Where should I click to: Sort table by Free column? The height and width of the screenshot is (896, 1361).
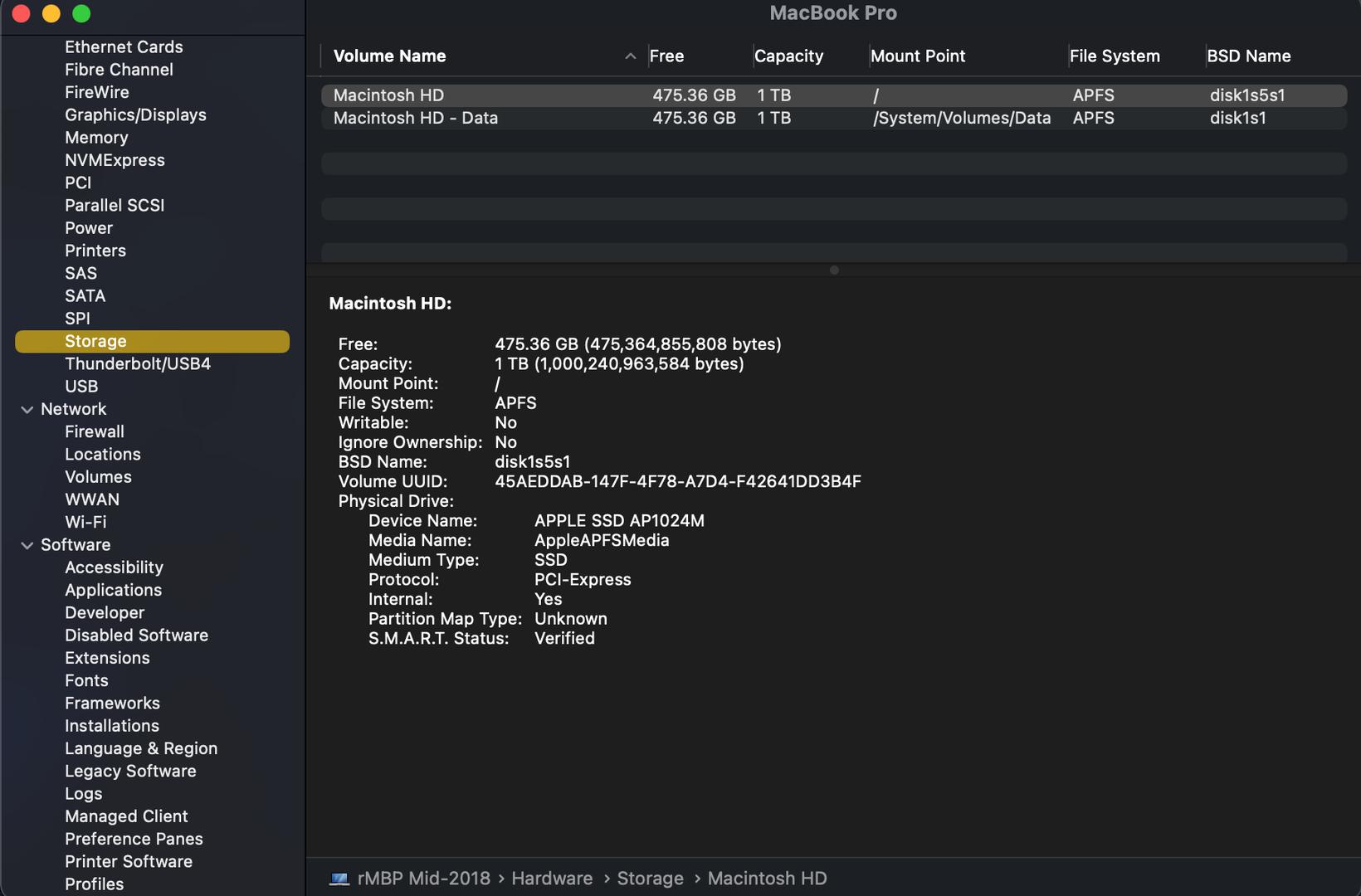tap(666, 56)
